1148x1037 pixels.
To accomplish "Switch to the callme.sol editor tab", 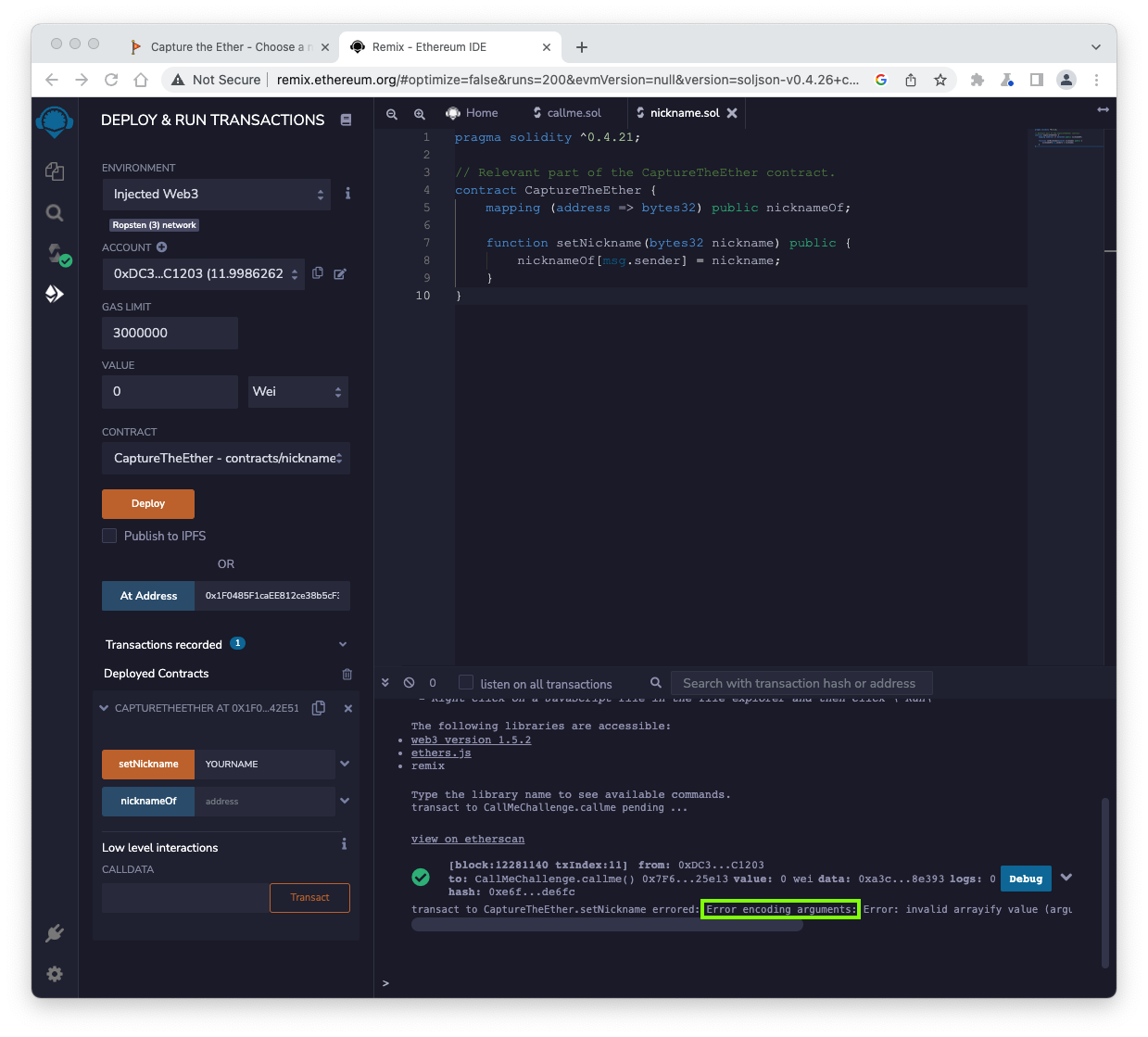I will [566, 113].
